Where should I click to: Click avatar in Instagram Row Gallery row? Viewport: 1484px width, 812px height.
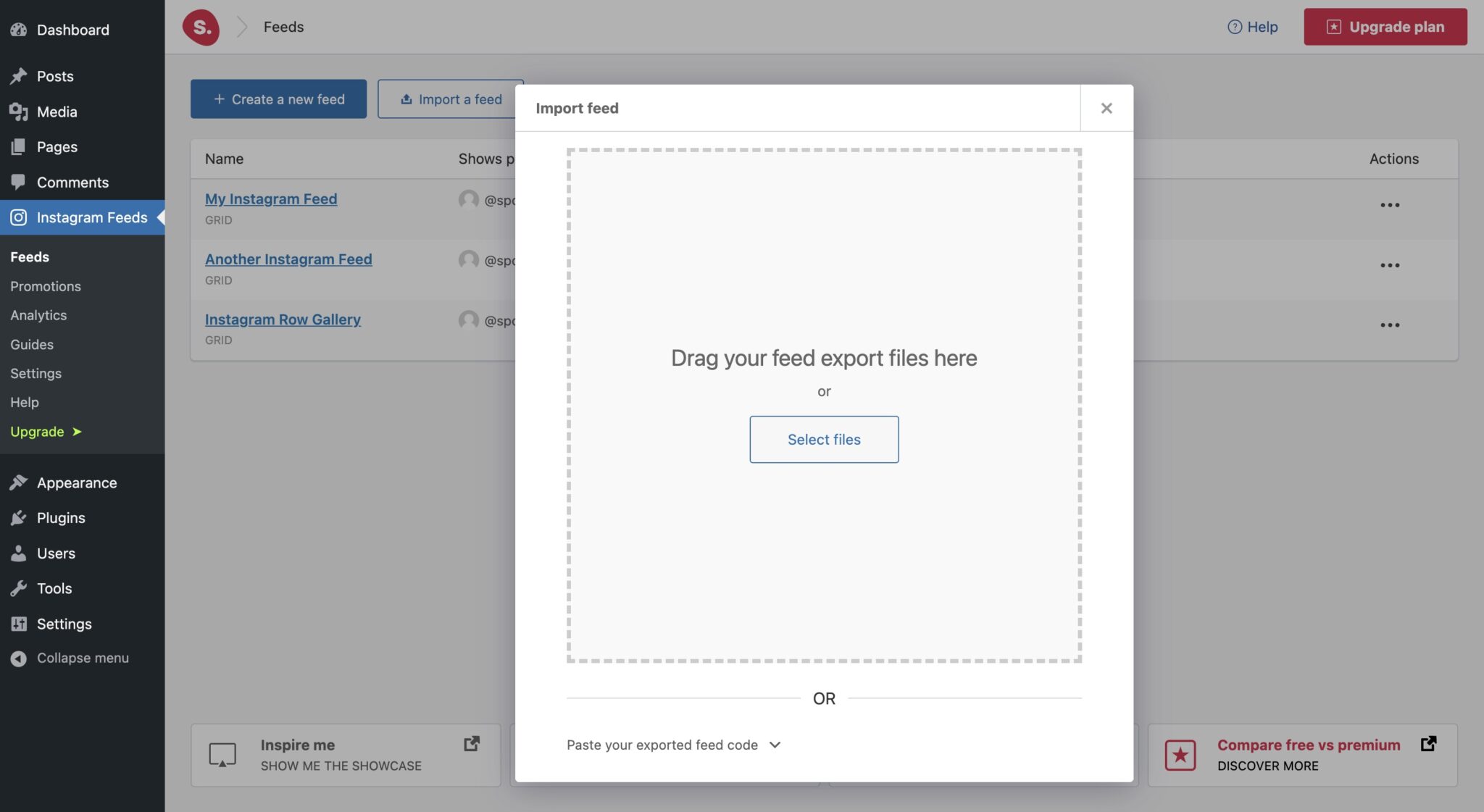coord(469,319)
